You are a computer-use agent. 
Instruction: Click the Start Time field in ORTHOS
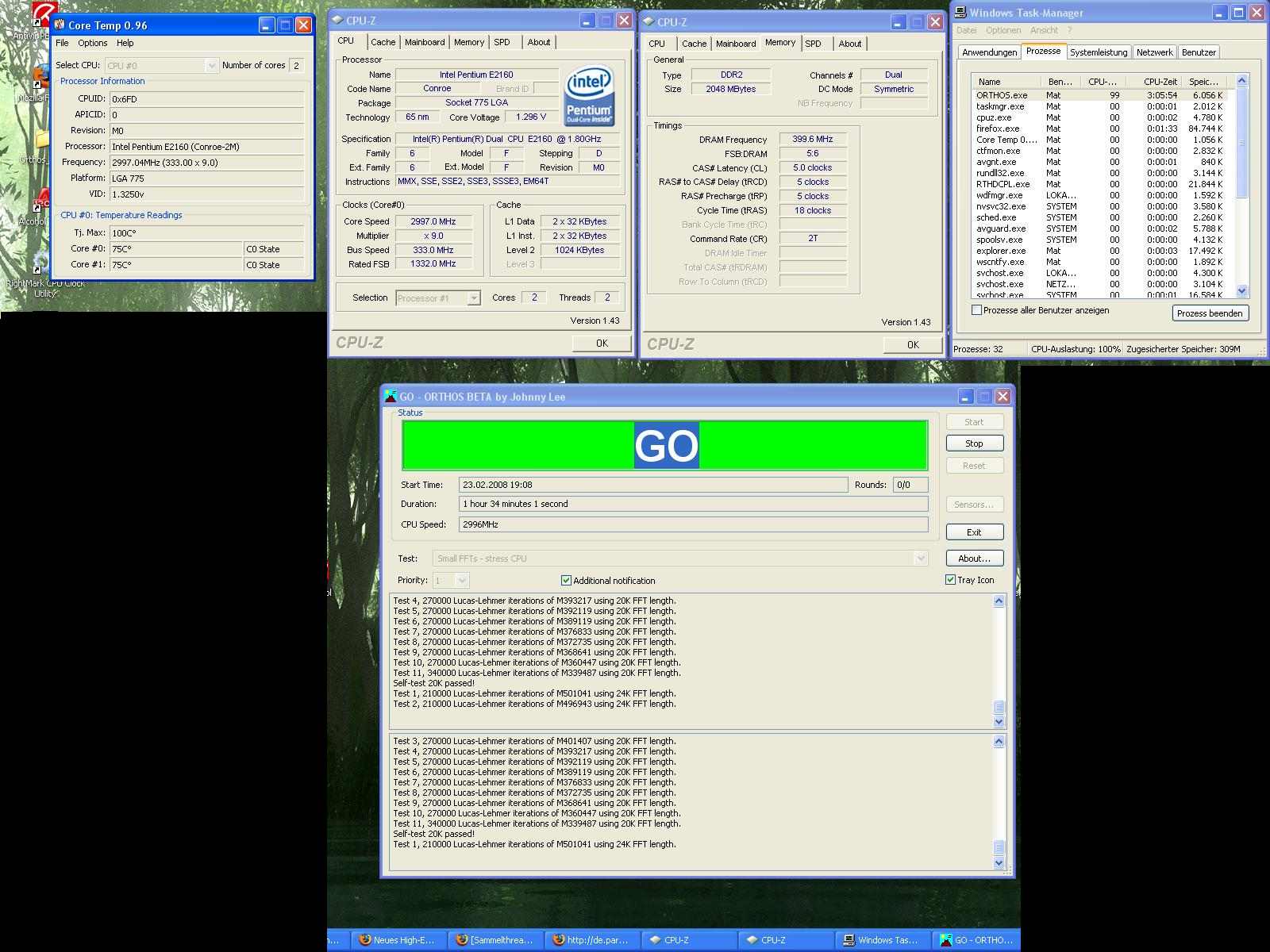tap(653, 485)
